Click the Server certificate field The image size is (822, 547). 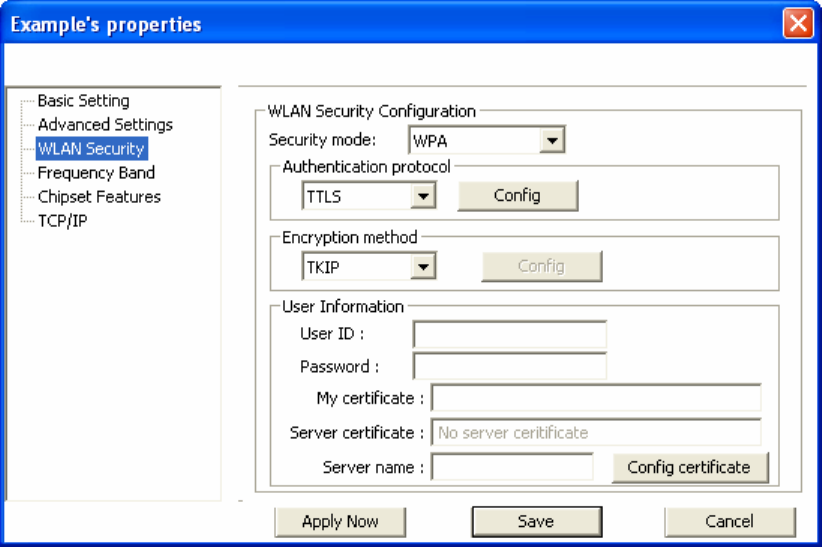596,432
